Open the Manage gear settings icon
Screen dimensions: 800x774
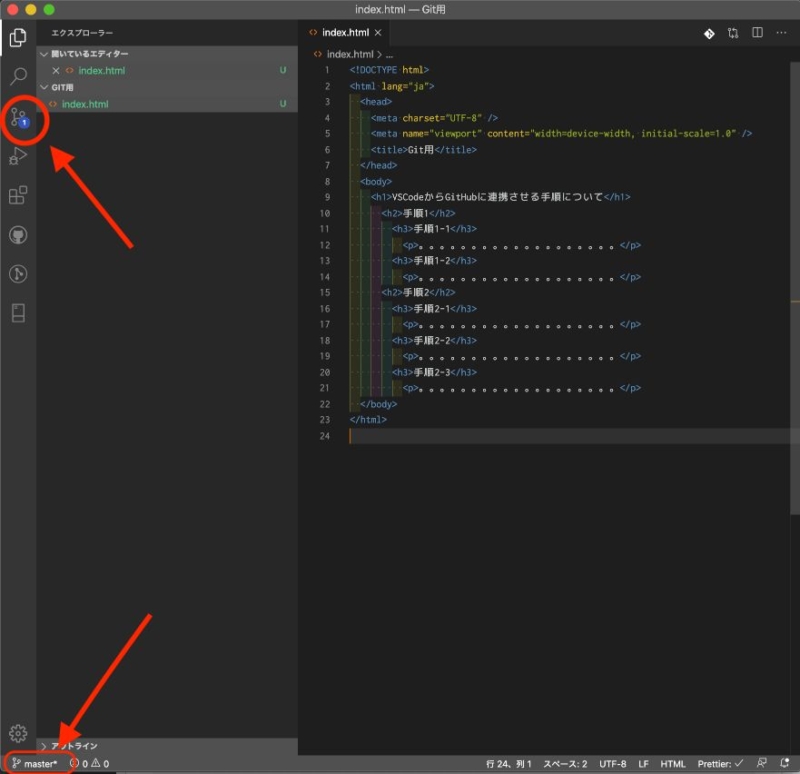pos(18,733)
